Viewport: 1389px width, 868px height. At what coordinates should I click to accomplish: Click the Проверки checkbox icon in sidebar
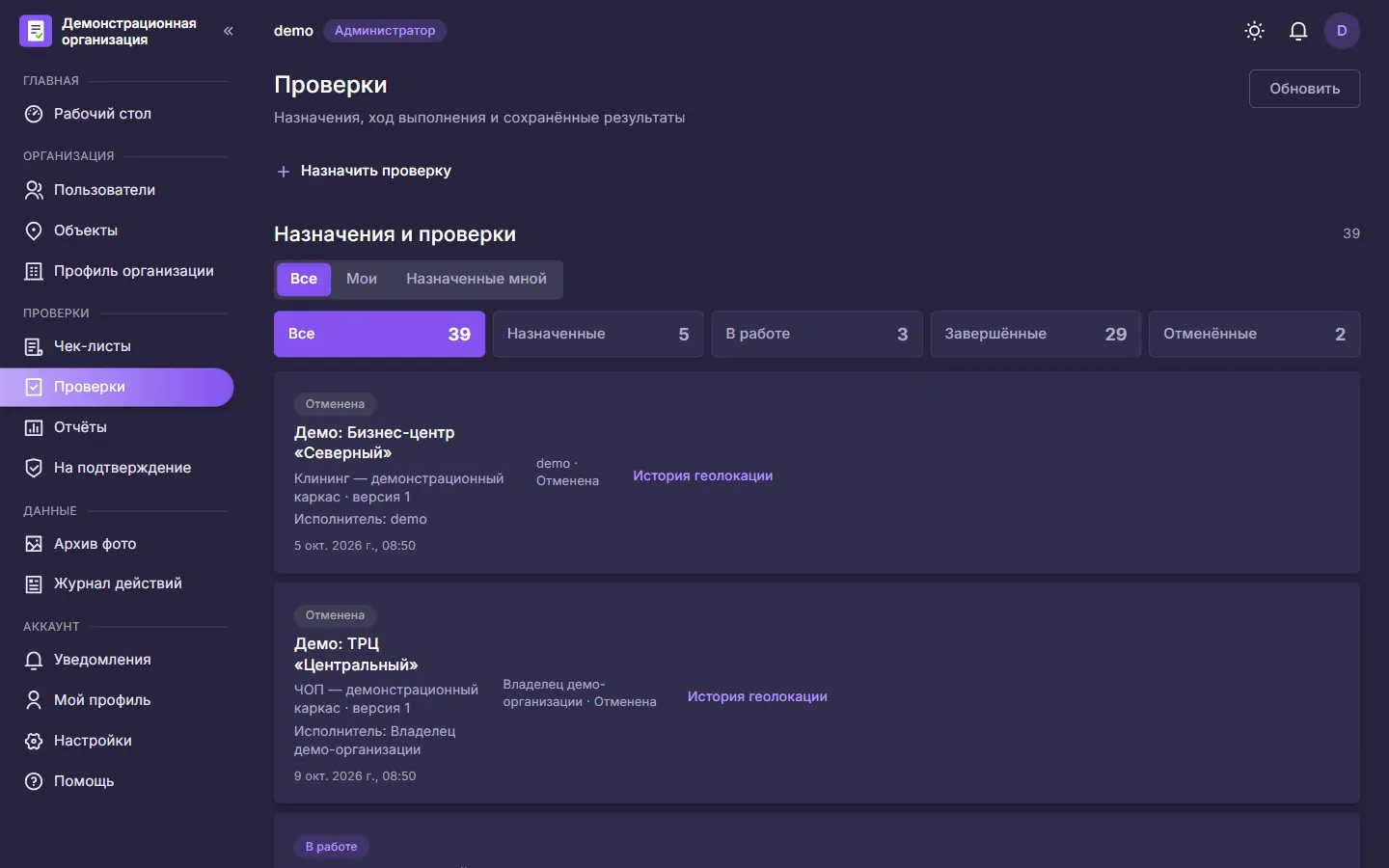pyautogui.click(x=34, y=387)
